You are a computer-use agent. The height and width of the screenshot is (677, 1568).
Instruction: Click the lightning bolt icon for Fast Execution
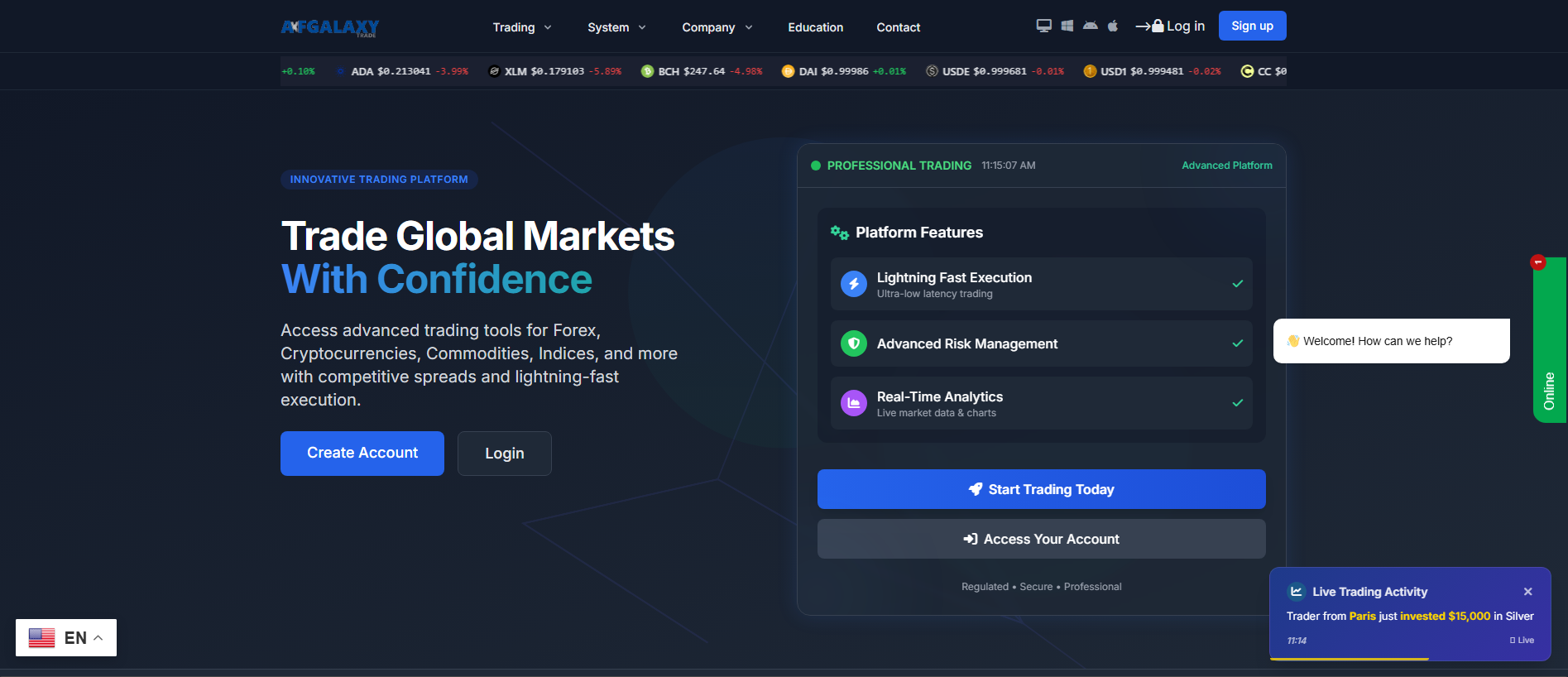click(854, 284)
